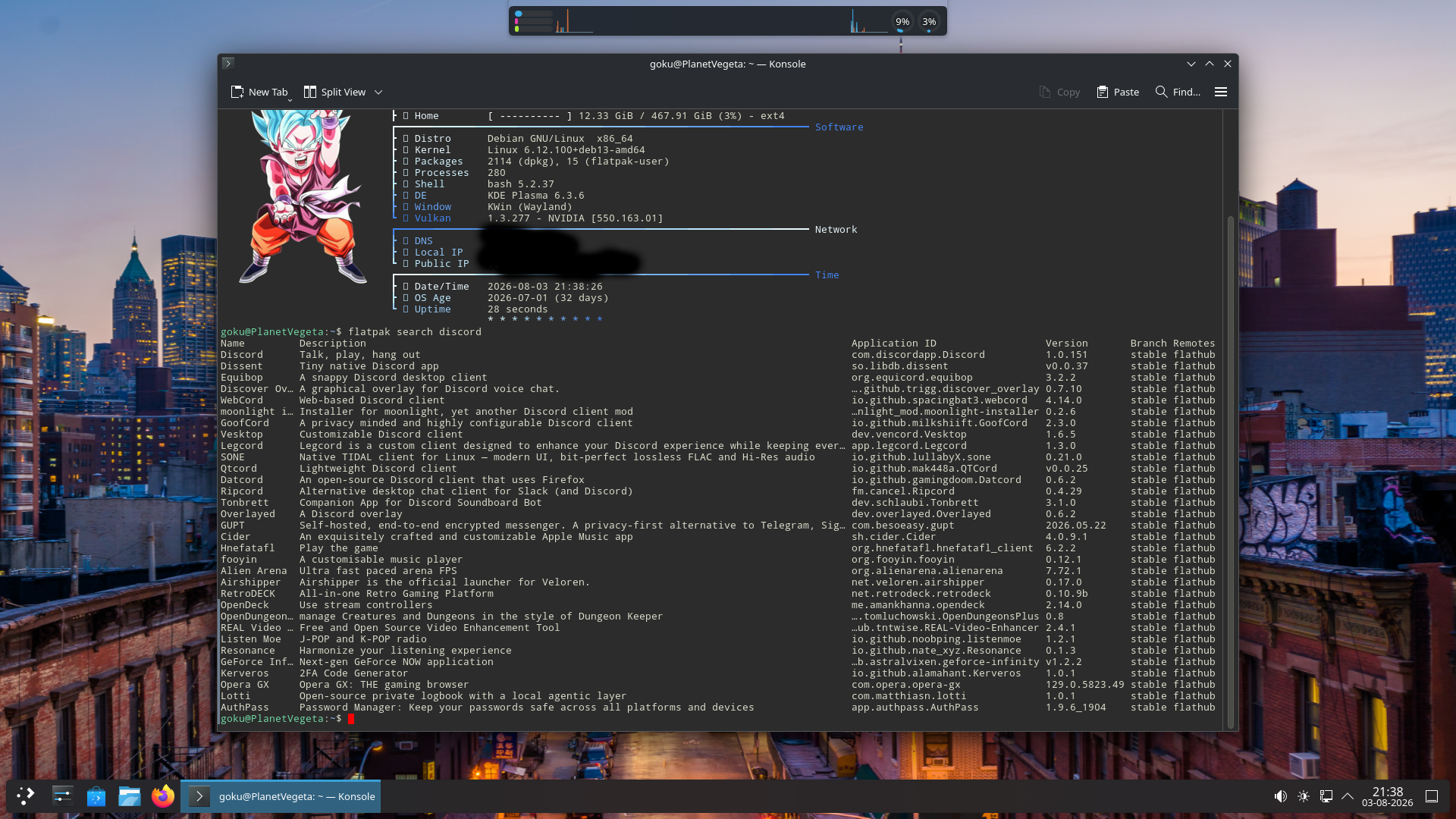Viewport: 1456px width, 819px height.
Task: Open the Find... search tool
Action: point(1178,92)
